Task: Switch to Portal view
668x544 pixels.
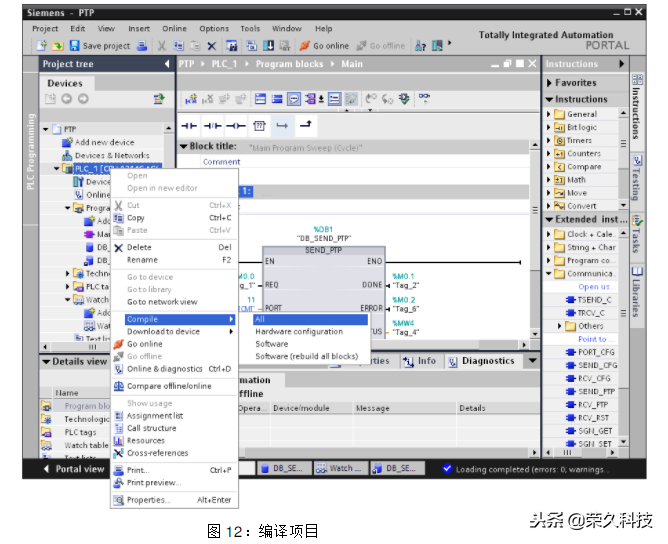Action: [74, 469]
